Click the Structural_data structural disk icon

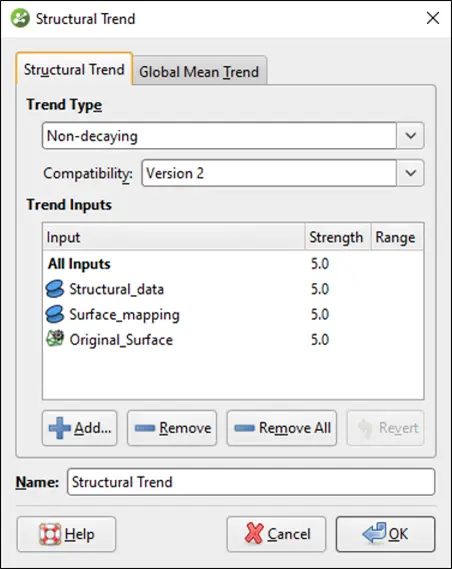click(55, 289)
